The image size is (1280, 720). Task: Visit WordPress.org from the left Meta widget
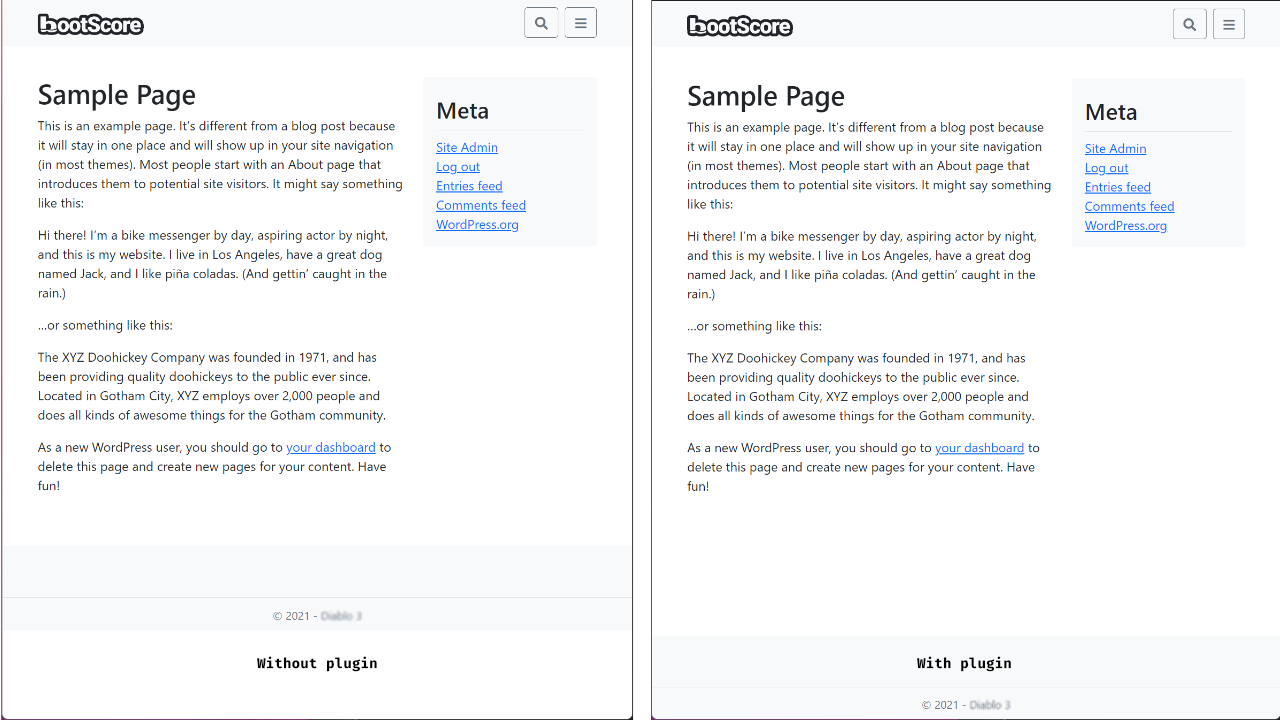point(477,224)
